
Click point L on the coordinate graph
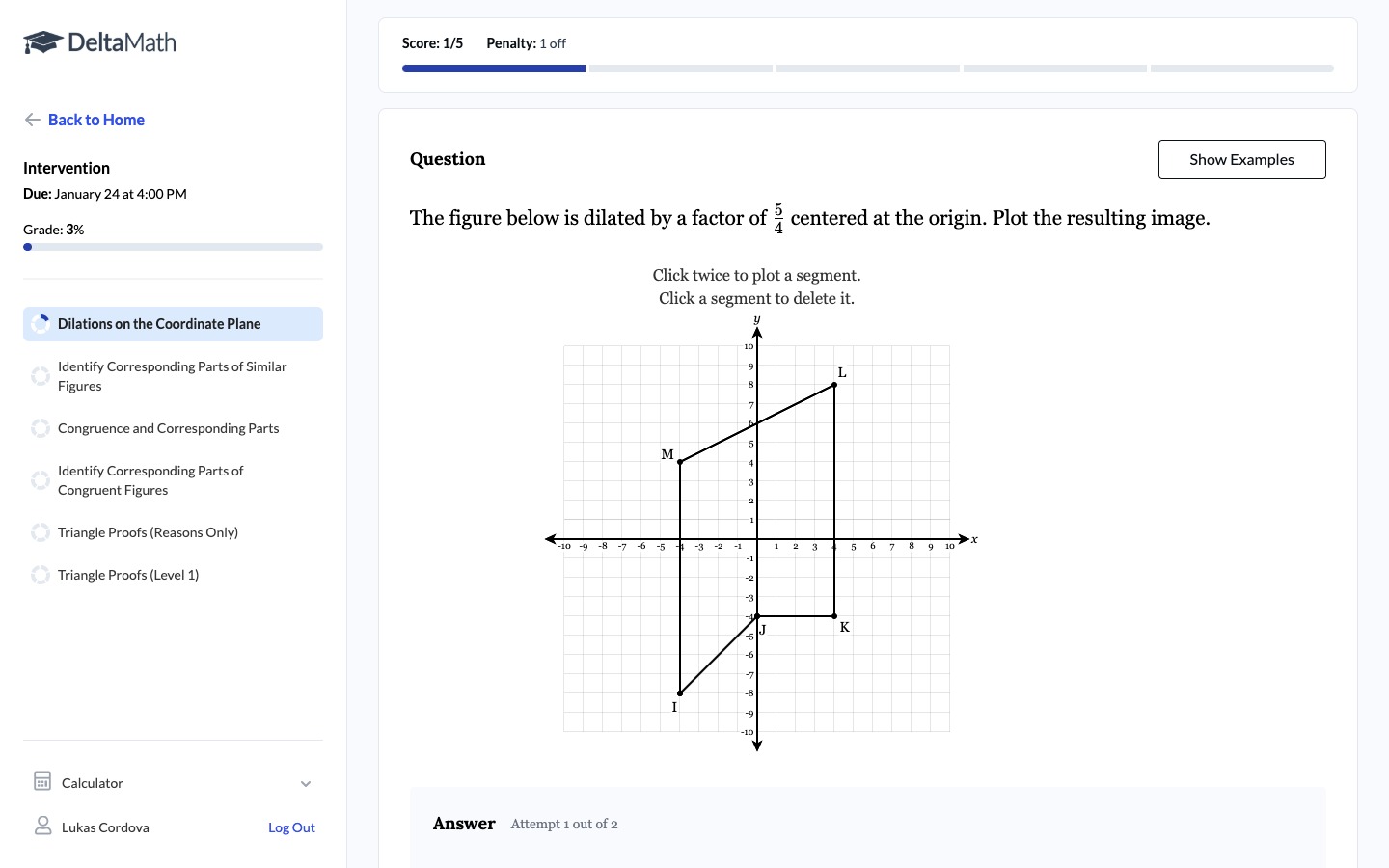(834, 385)
